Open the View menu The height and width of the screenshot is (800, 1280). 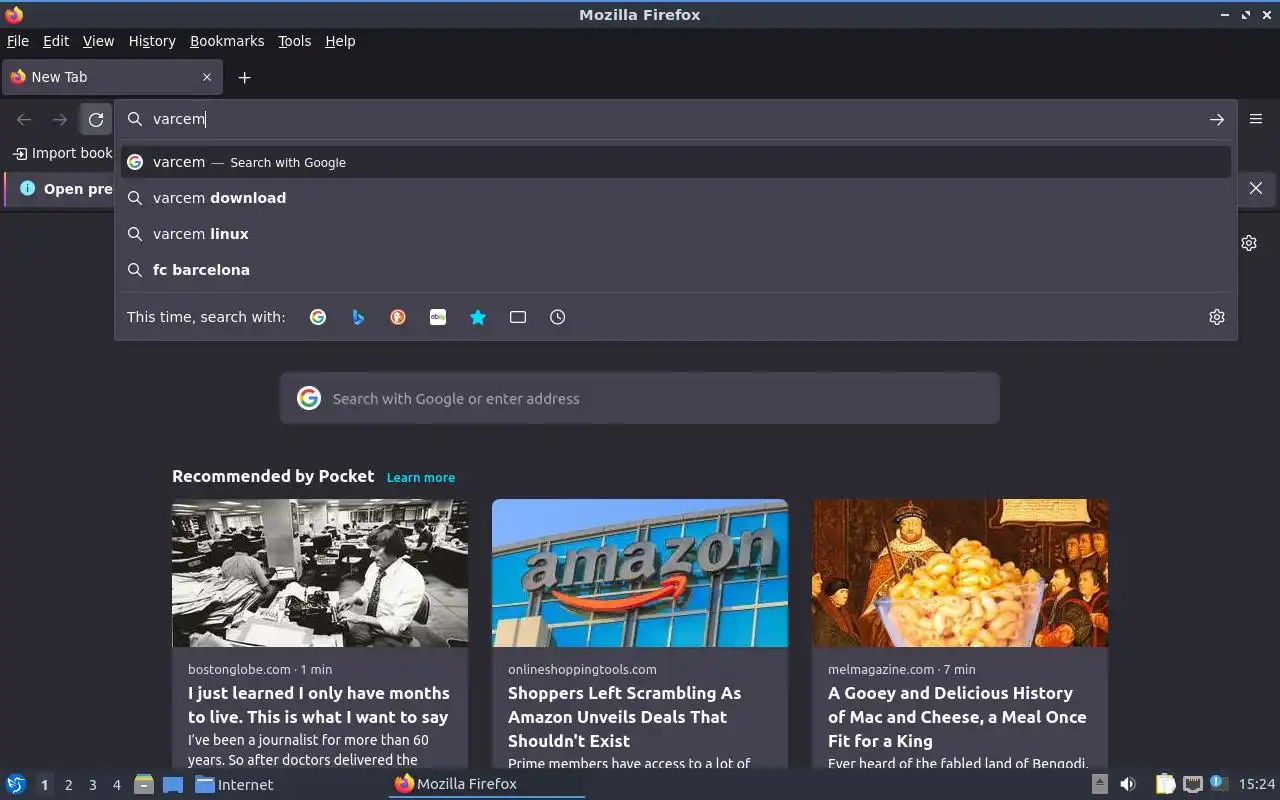pos(98,41)
